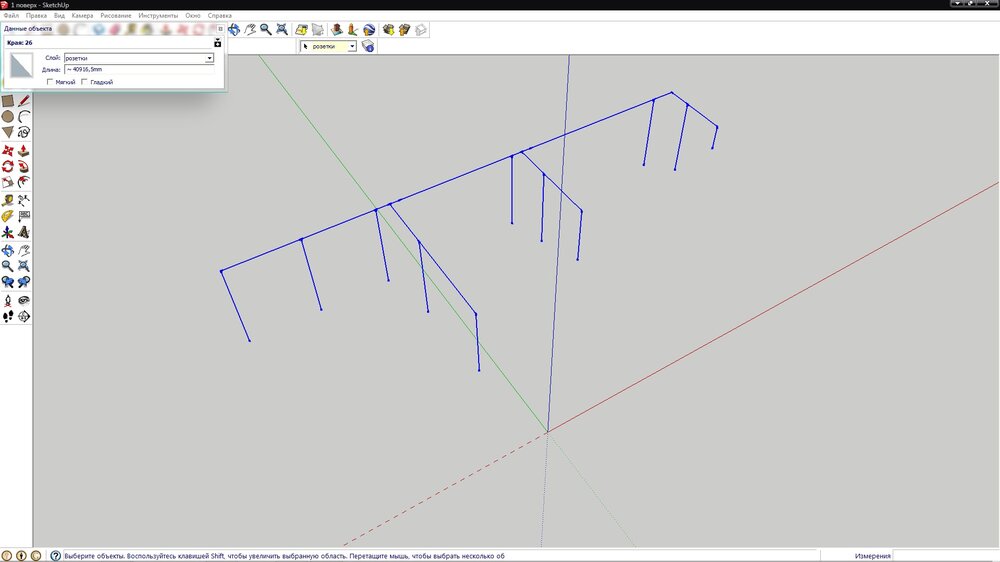Image resolution: width=1000 pixels, height=562 pixels.
Task: Click the help question mark in status bar
Action: tap(55, 555)
